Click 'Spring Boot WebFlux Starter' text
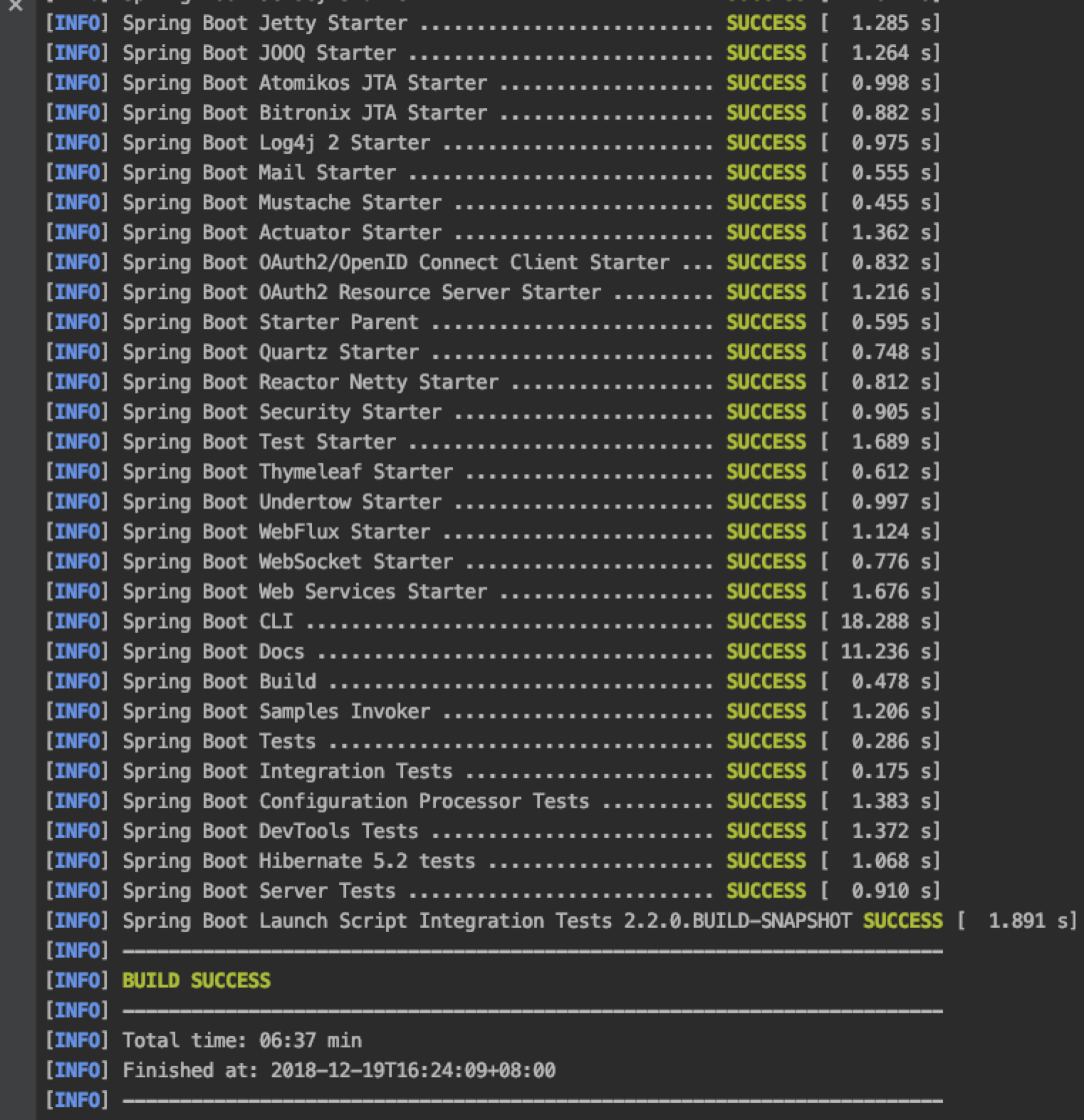Image resolution: width=1084 pixels, height=1120 pixels. point(276,532)
